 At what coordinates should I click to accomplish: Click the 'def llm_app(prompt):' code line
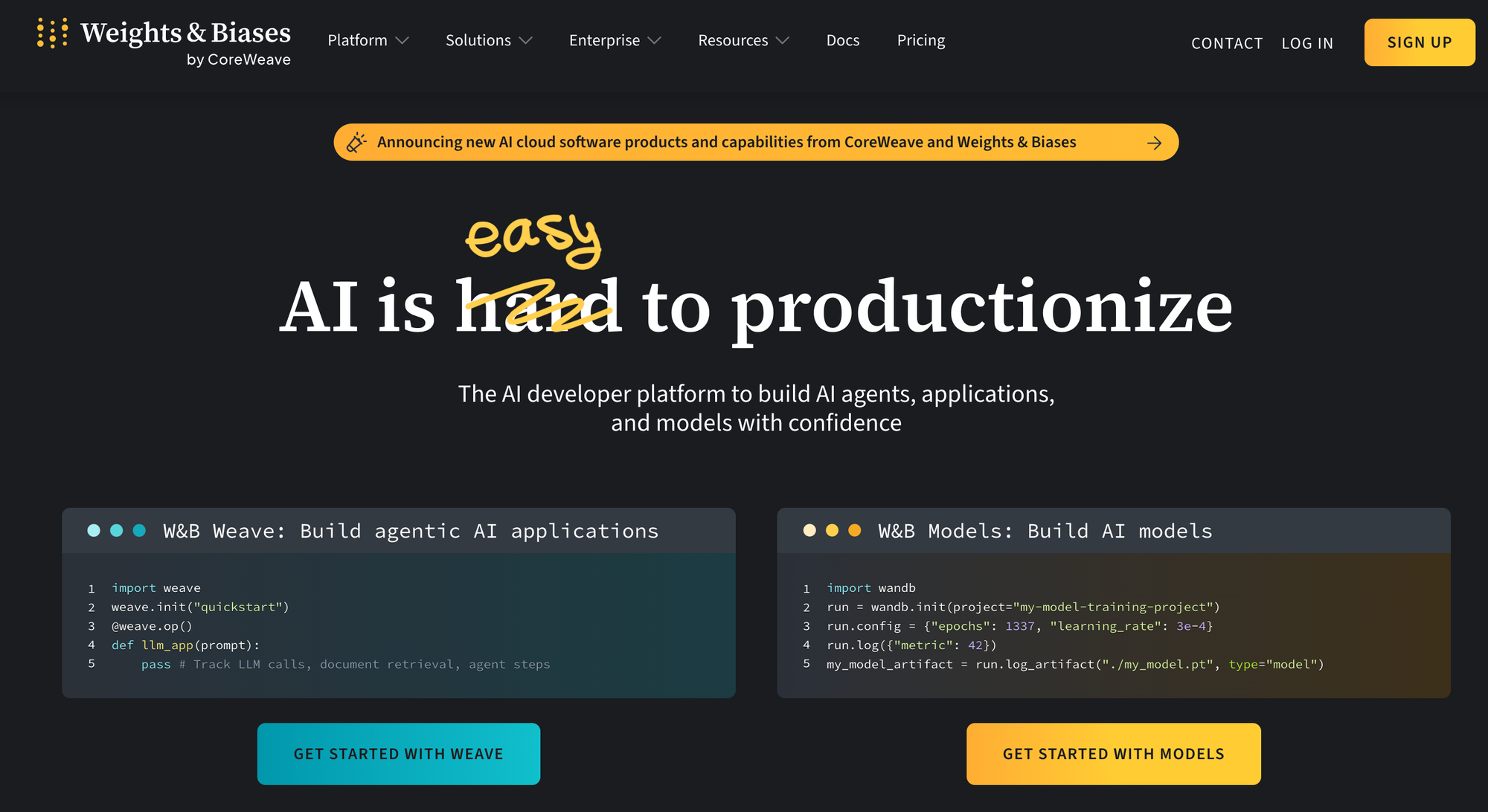click(185, 645)
